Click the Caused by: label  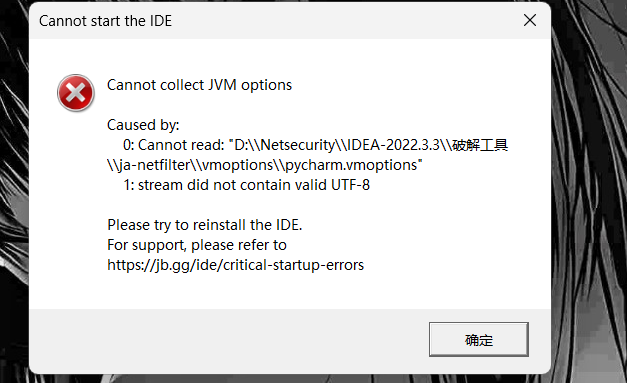(143, 125)
